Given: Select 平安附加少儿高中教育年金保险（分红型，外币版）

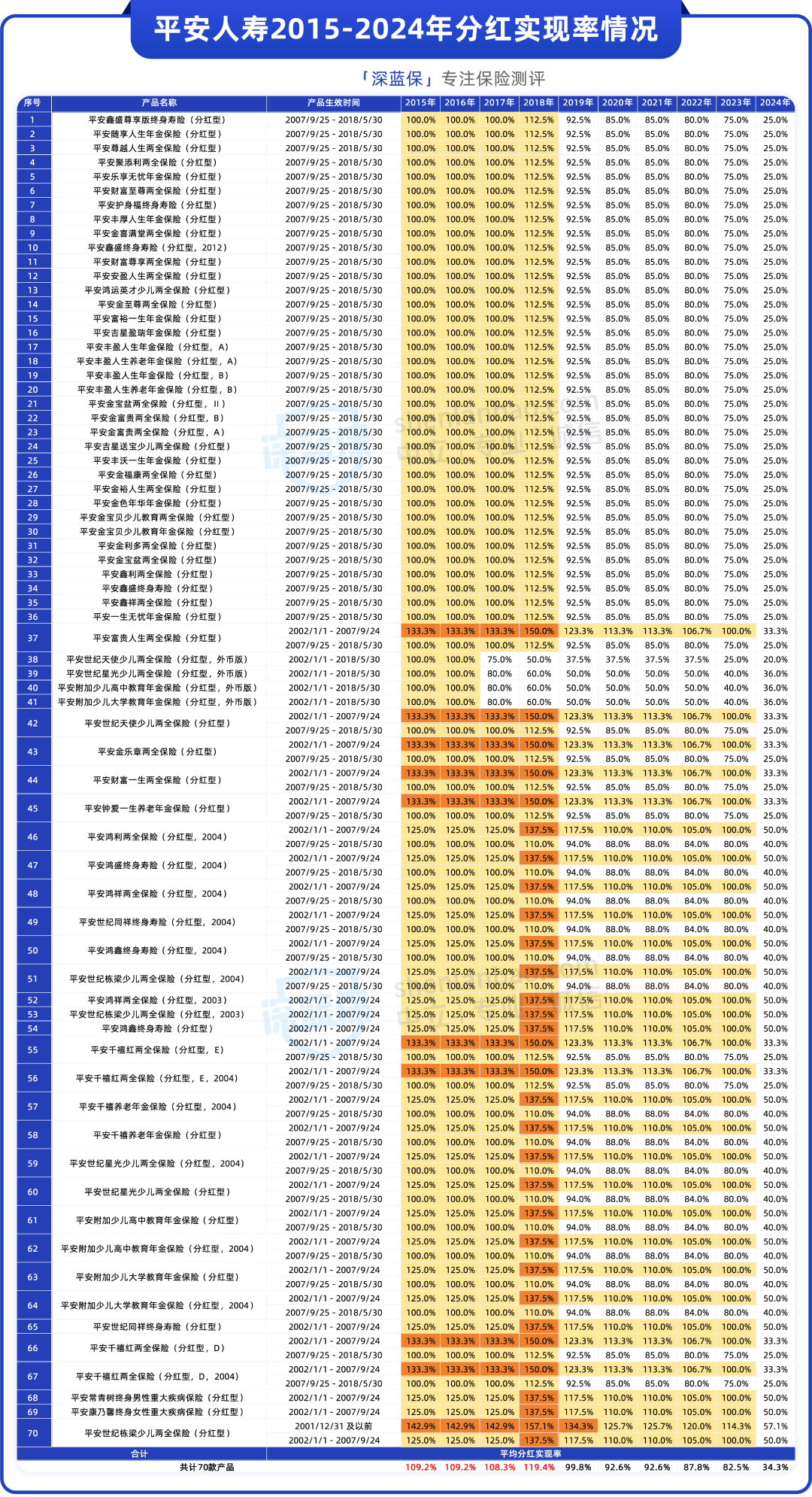Looking at the screenshot, I should pyautogui.click(x=158, y=688).
